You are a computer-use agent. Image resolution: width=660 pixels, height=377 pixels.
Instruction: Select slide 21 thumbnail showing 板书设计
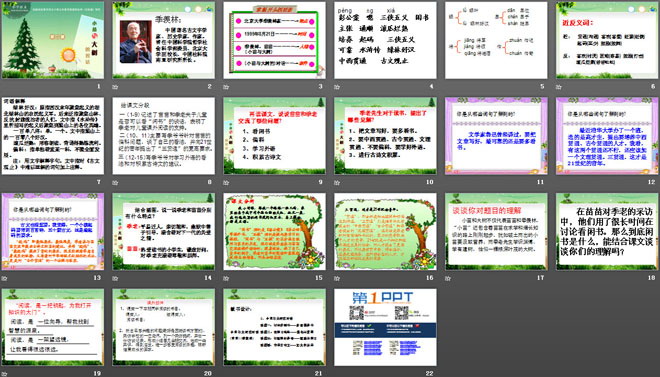click(x=274, y=327)
